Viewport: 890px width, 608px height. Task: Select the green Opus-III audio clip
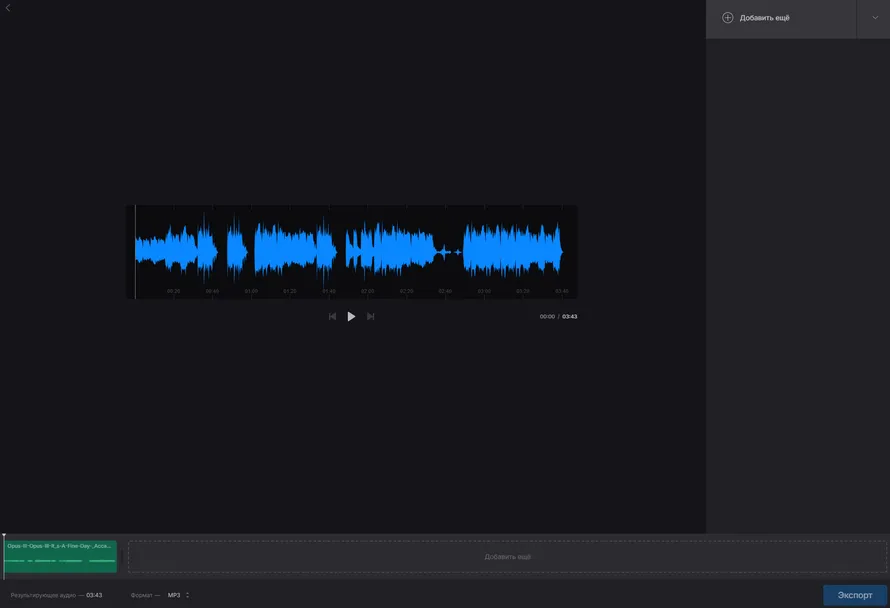point(60,556)
